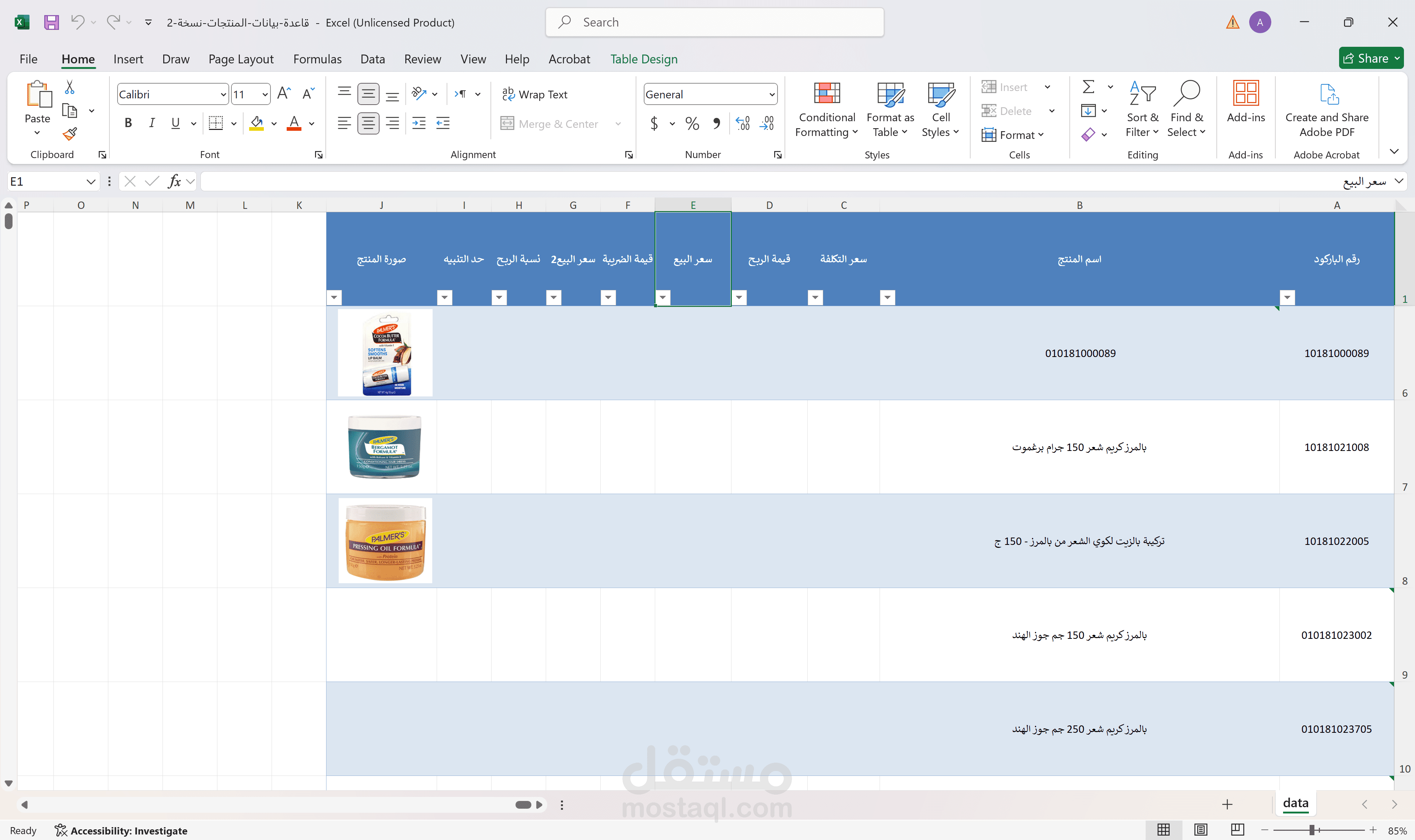Click the Cut scissors icon
Screen dimensions: 1415x840
click(x=70, y=87)
